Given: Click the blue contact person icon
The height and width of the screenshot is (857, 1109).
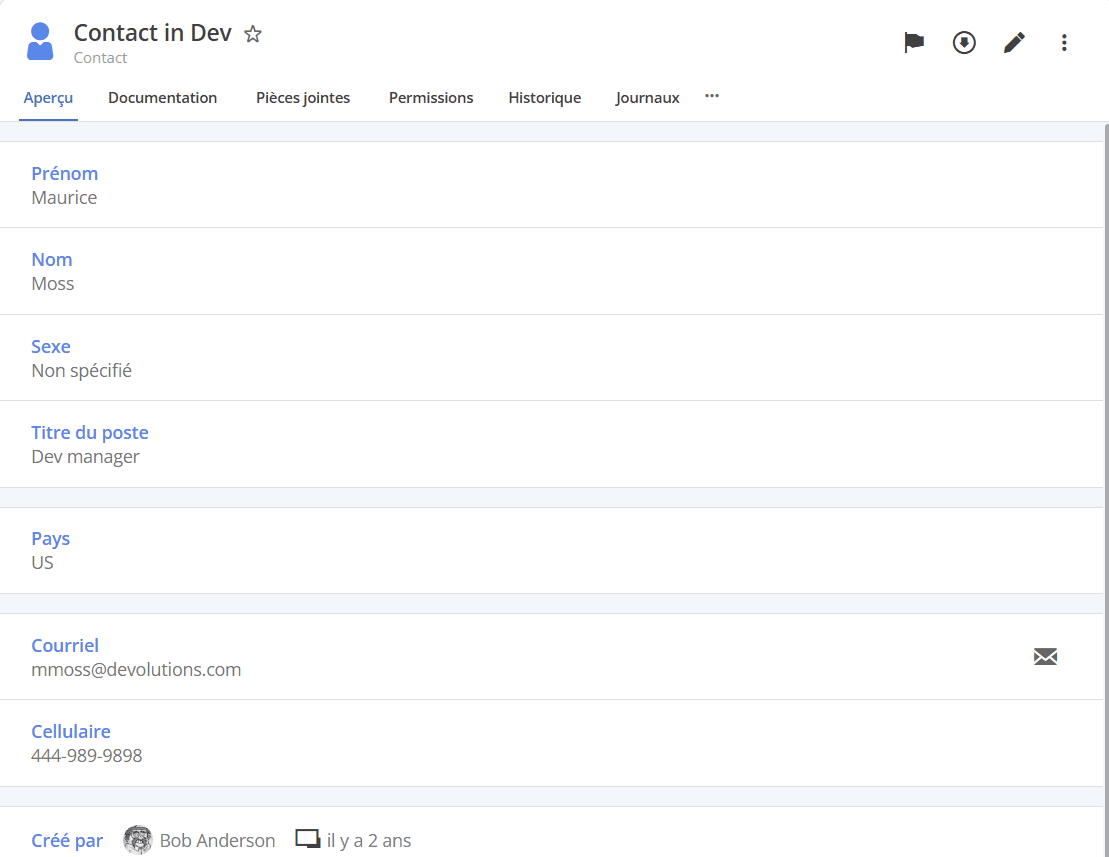Looking at the screenshot, I should click(40, 42).
